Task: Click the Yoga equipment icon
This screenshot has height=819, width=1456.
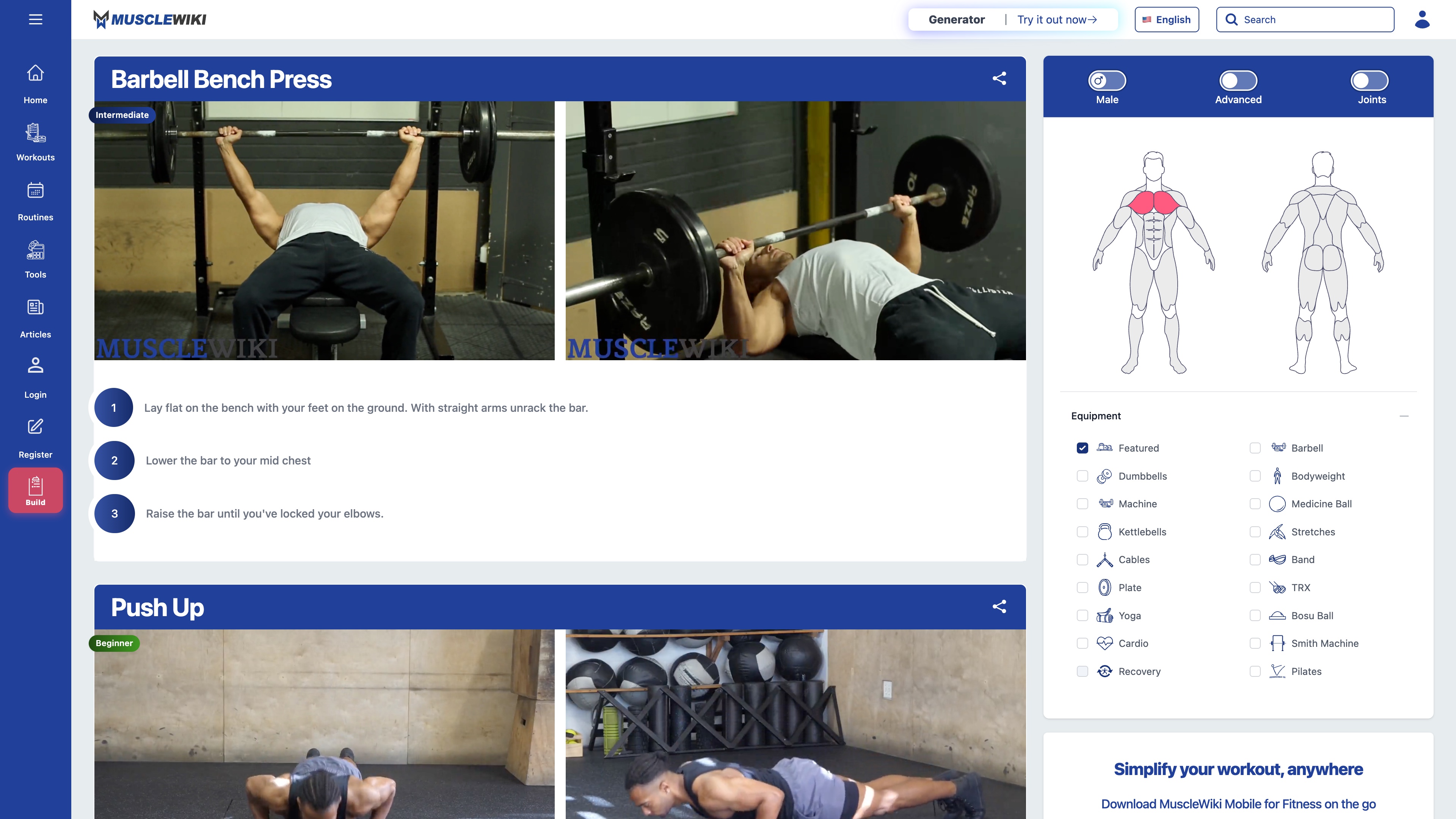Action: [1105, 615]
